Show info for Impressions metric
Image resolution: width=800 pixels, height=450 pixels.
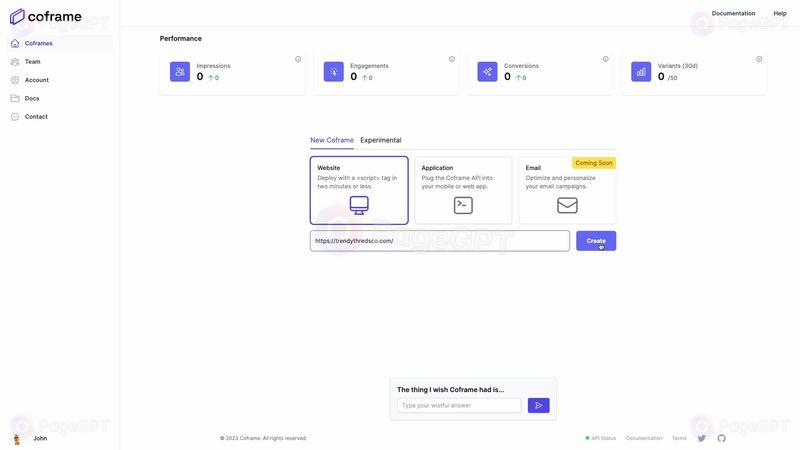(x=298, y=59)
